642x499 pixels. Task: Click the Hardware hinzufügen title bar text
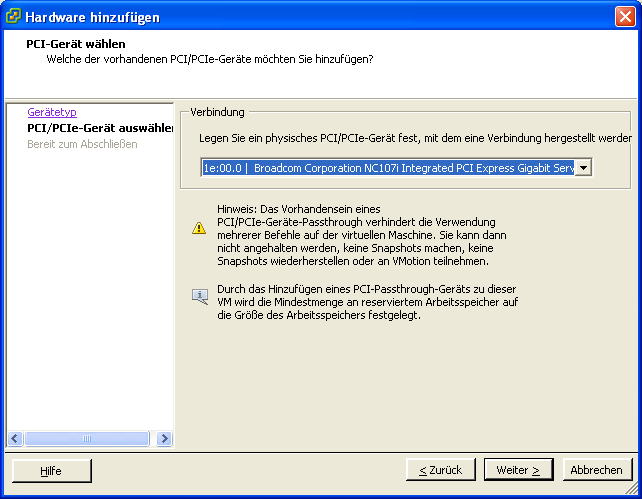[x=92, y=17]
